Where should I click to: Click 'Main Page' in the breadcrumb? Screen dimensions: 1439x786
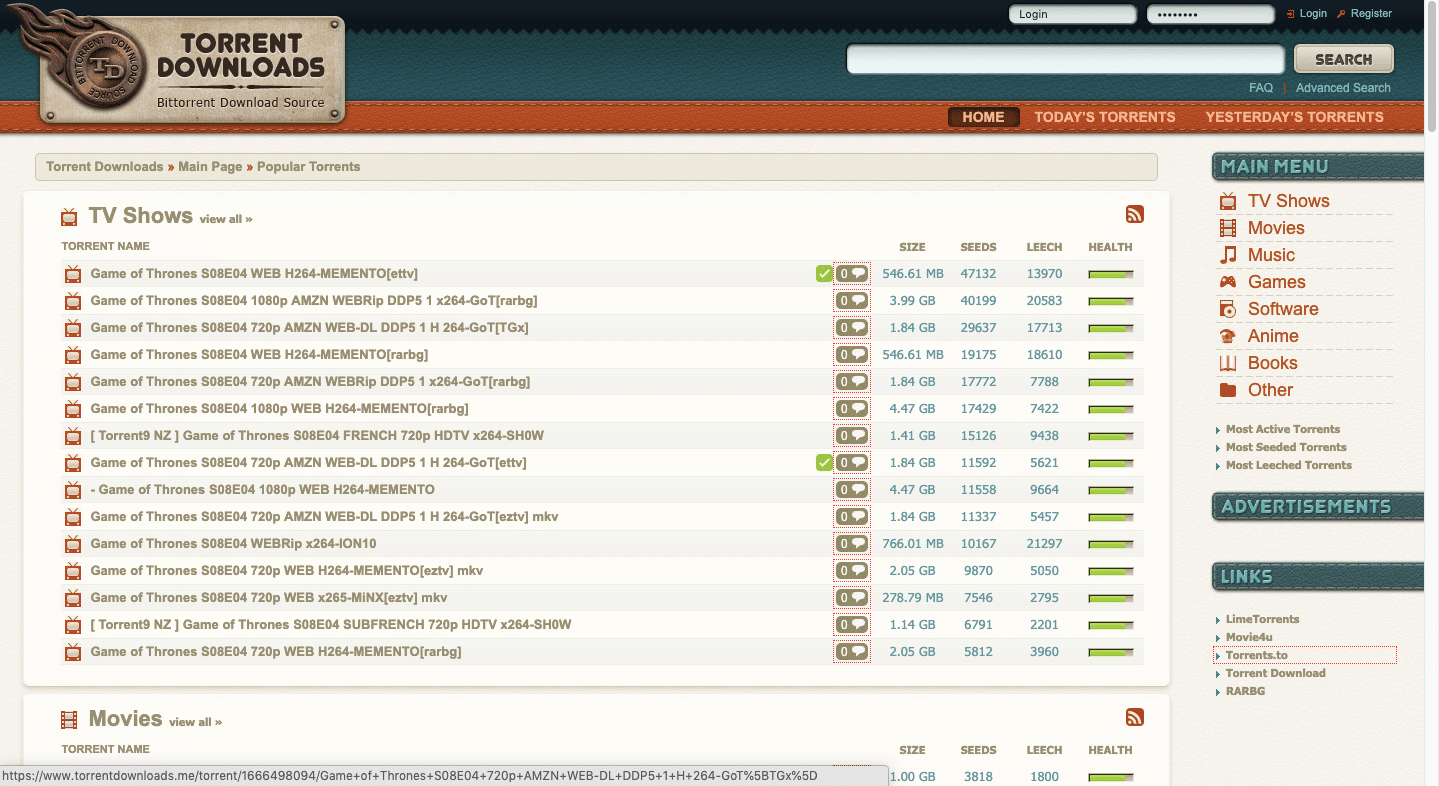[x=210, y=167]
